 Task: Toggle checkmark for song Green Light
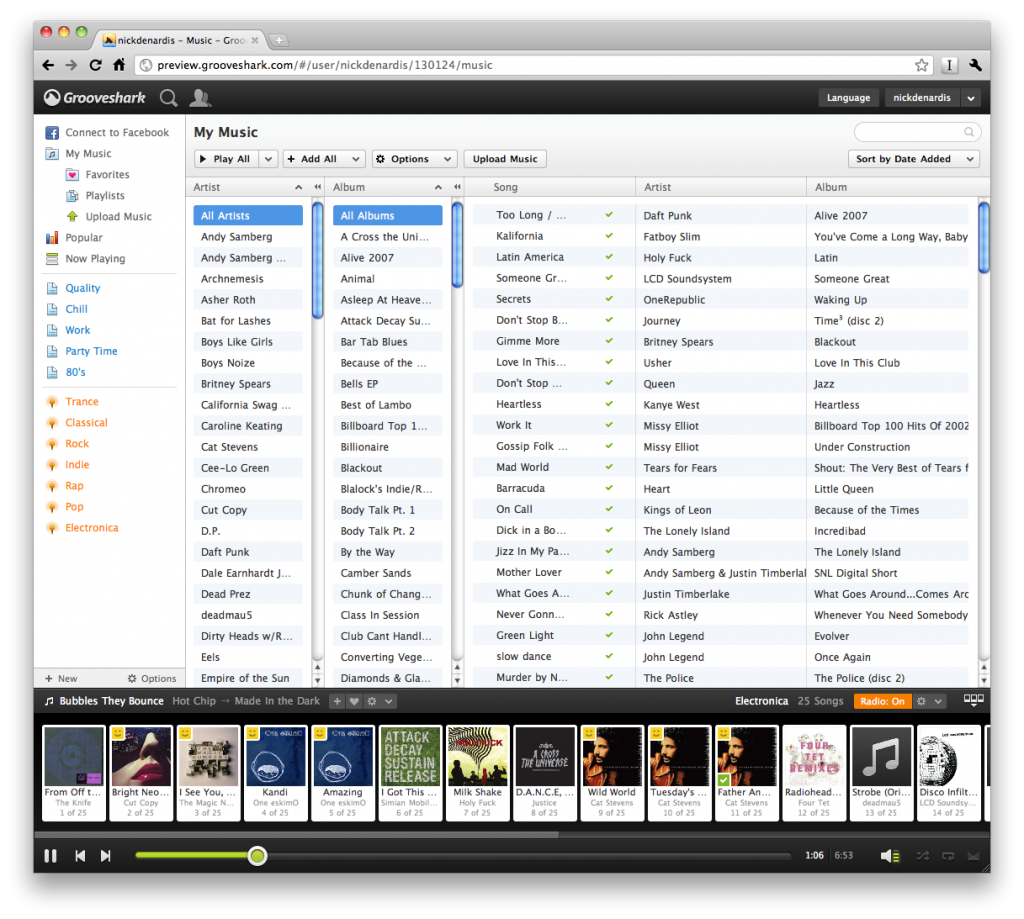click(x=609, y=635)
